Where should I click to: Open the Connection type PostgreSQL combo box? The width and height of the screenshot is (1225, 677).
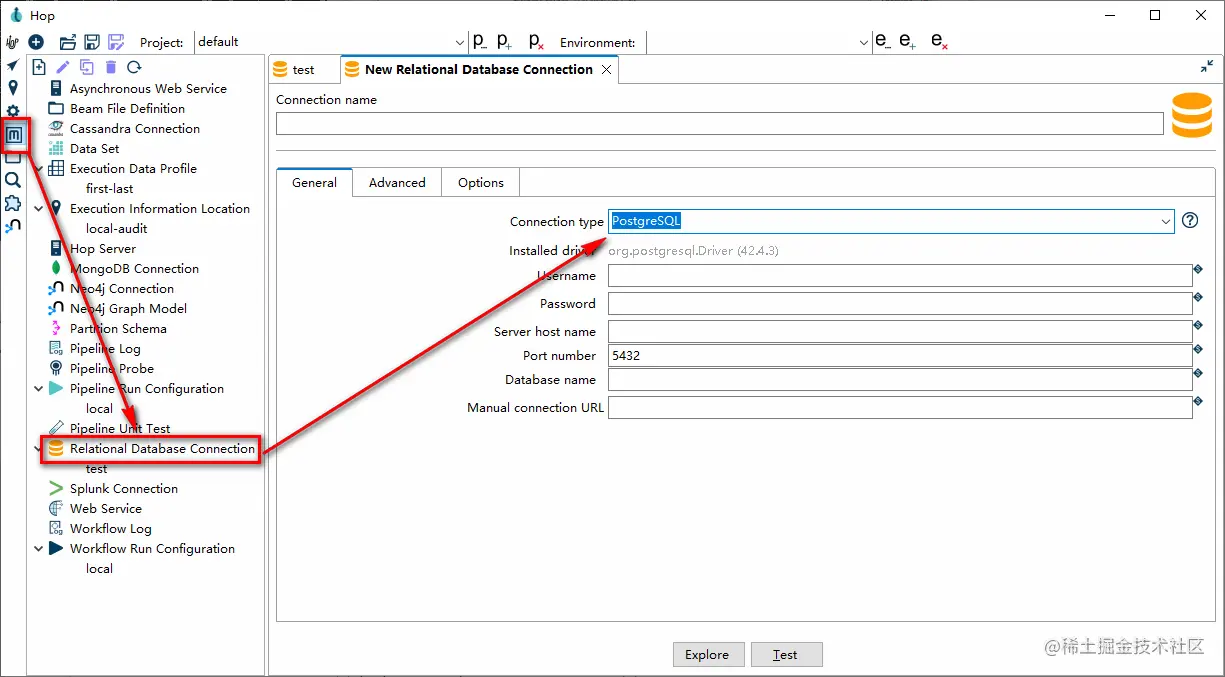pyautogui.click(x=891, y=221)
